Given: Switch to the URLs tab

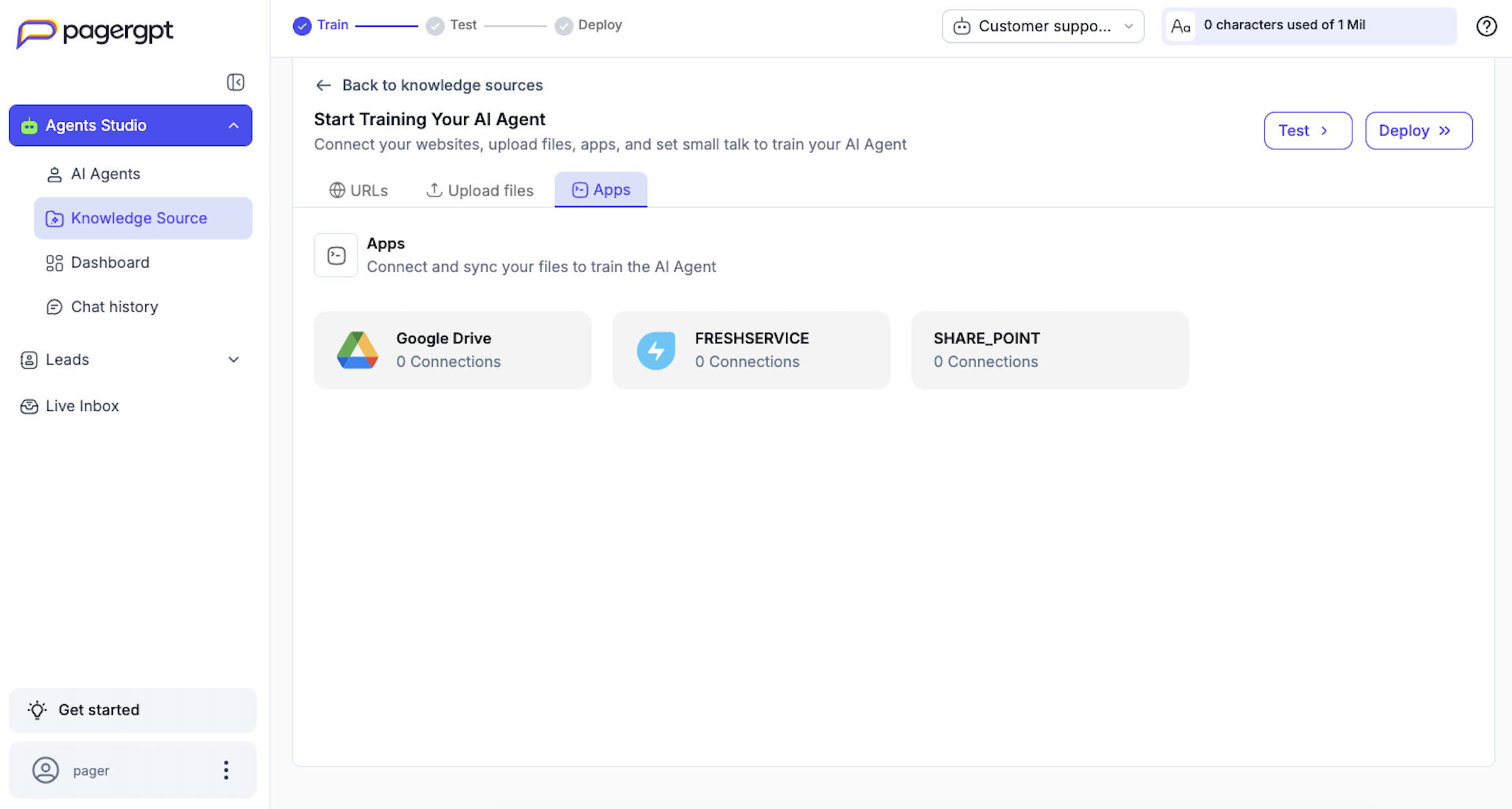Looking at the screenshot, I should [358, 190].
